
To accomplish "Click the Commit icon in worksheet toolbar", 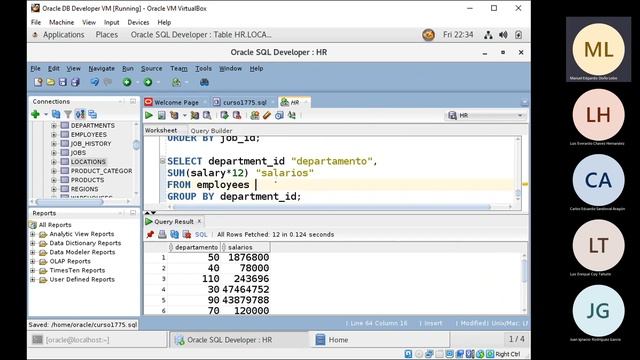I will coord(224,116).
